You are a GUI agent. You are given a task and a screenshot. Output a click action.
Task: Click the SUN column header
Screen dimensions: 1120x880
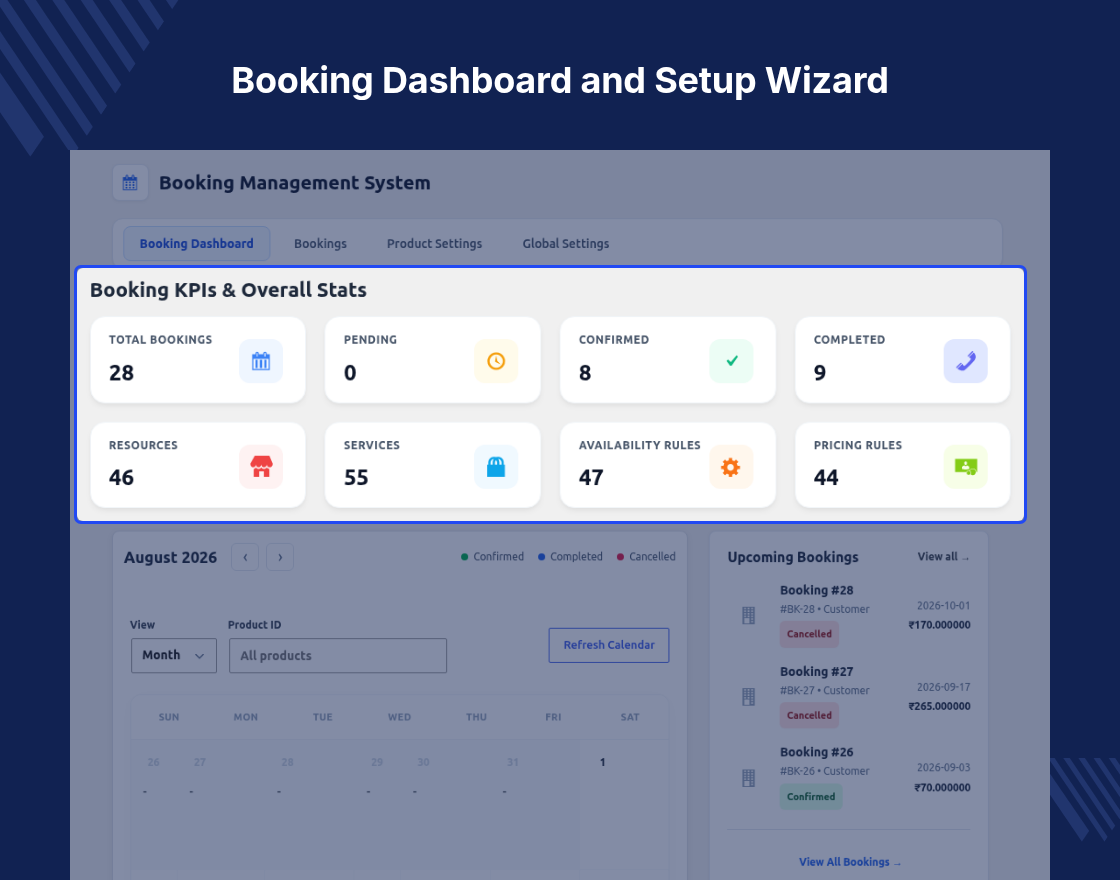coord(169,717)
